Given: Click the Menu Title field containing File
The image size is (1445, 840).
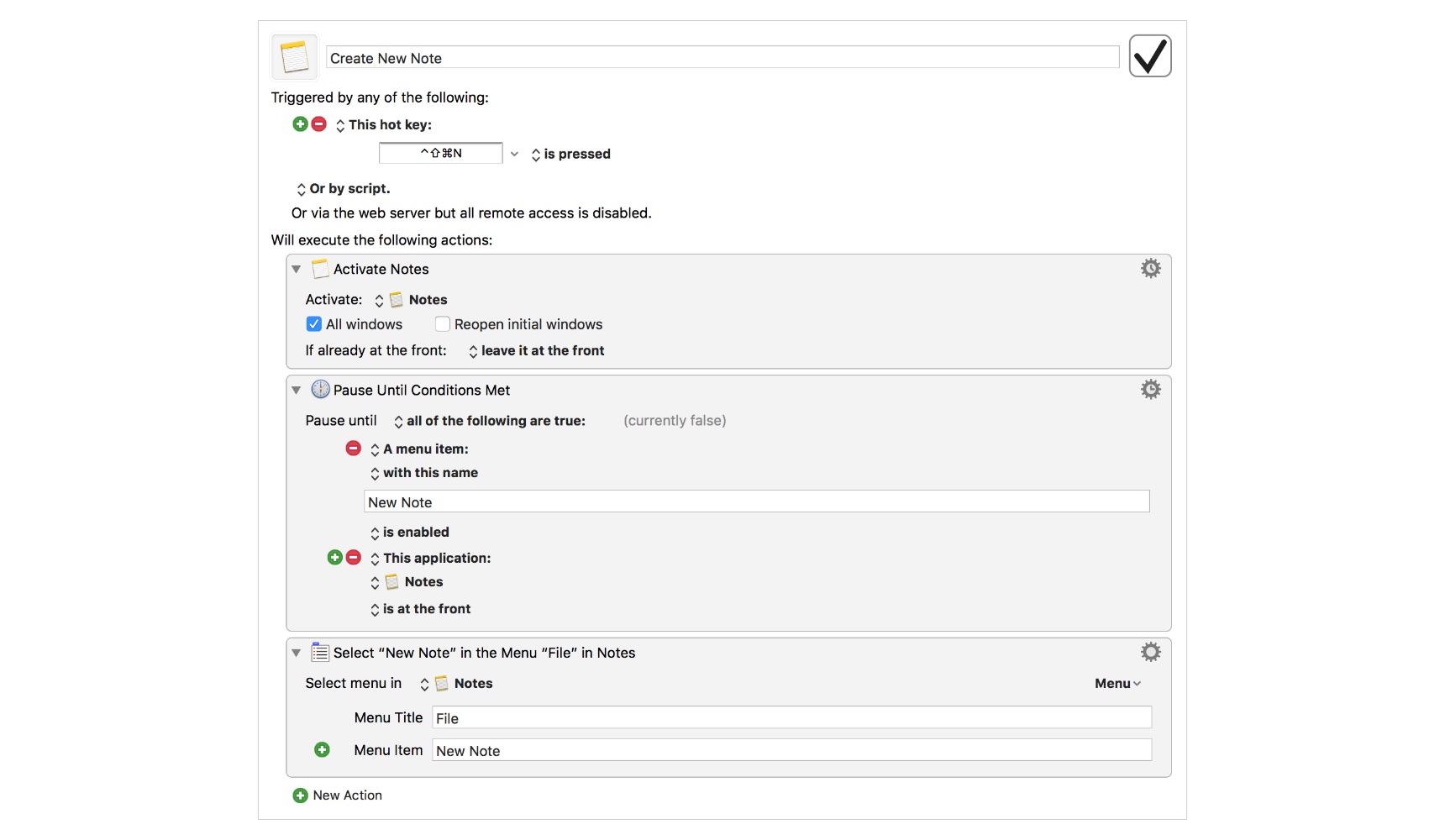Looking at the screenshot, I should coord(791,718).
